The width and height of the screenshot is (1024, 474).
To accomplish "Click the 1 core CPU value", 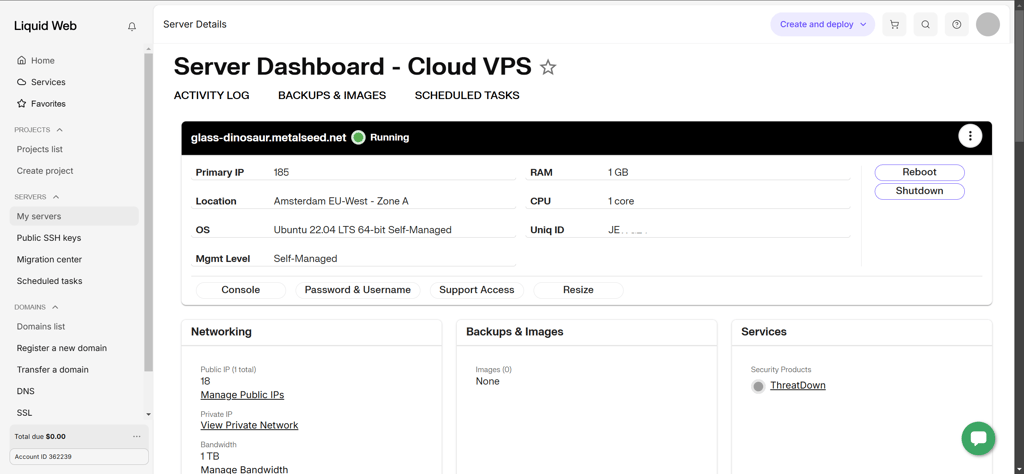I will (x=621, y=201).
